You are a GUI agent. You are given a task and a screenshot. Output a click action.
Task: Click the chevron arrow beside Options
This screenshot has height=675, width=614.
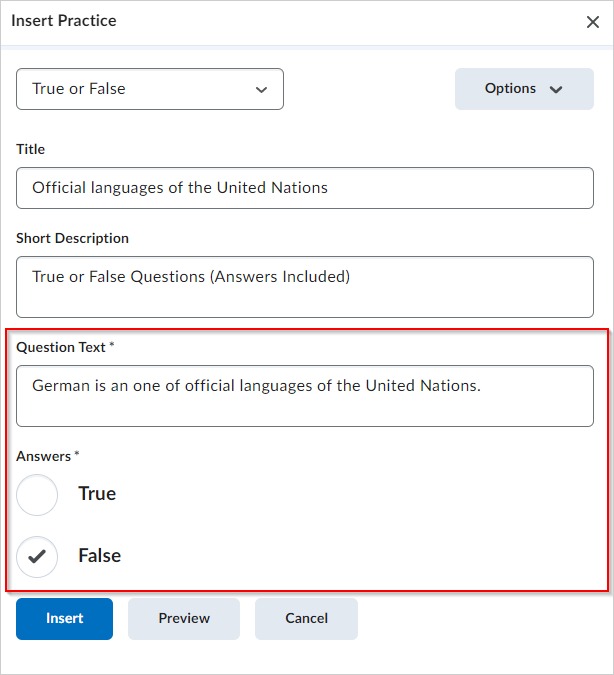tap(556, 90)
